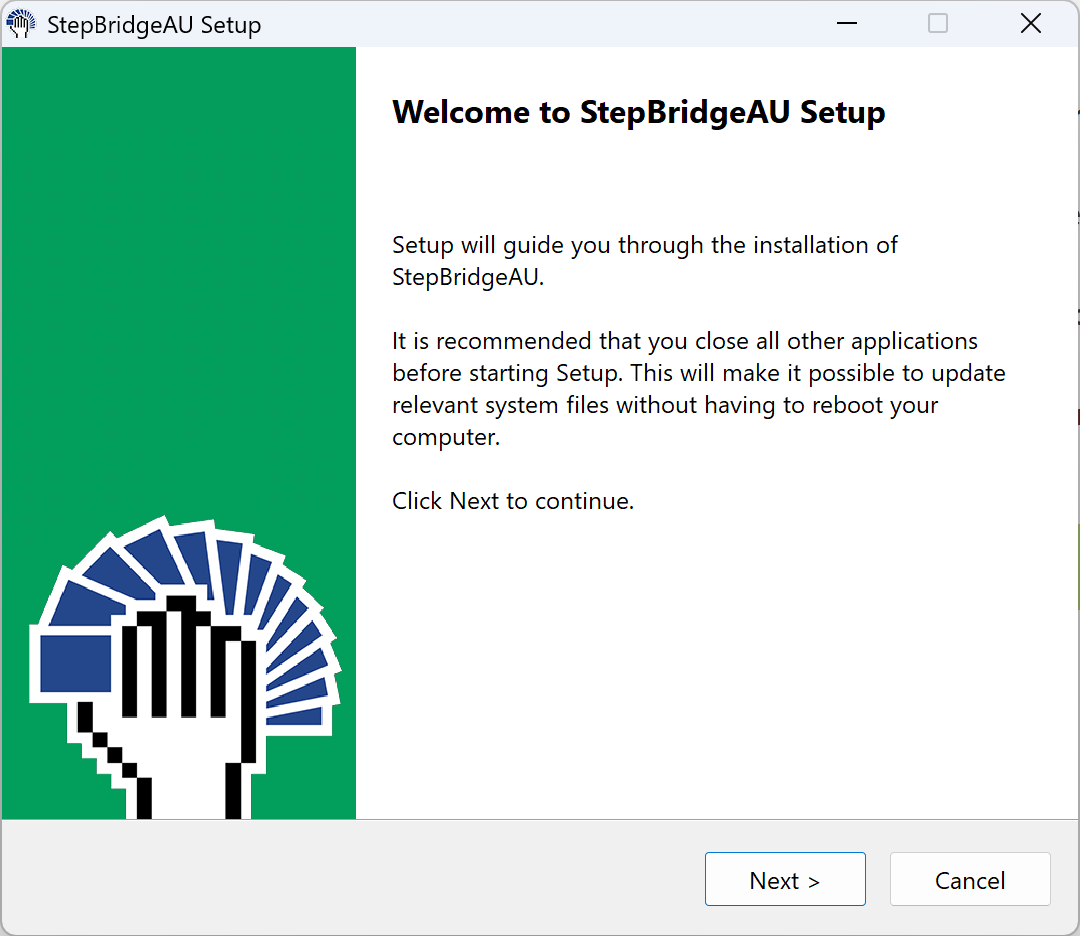Image resolution: width=1080 pixels, height=936 pixels.
Task: Cancel the StepBridgeAU setup
Action: (969, 879)
